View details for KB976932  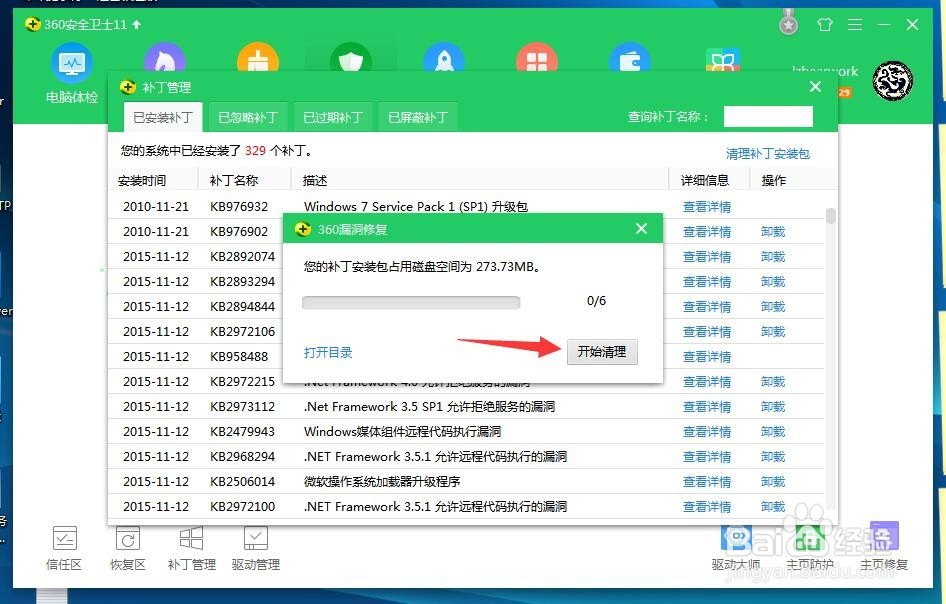coord(706,207)
